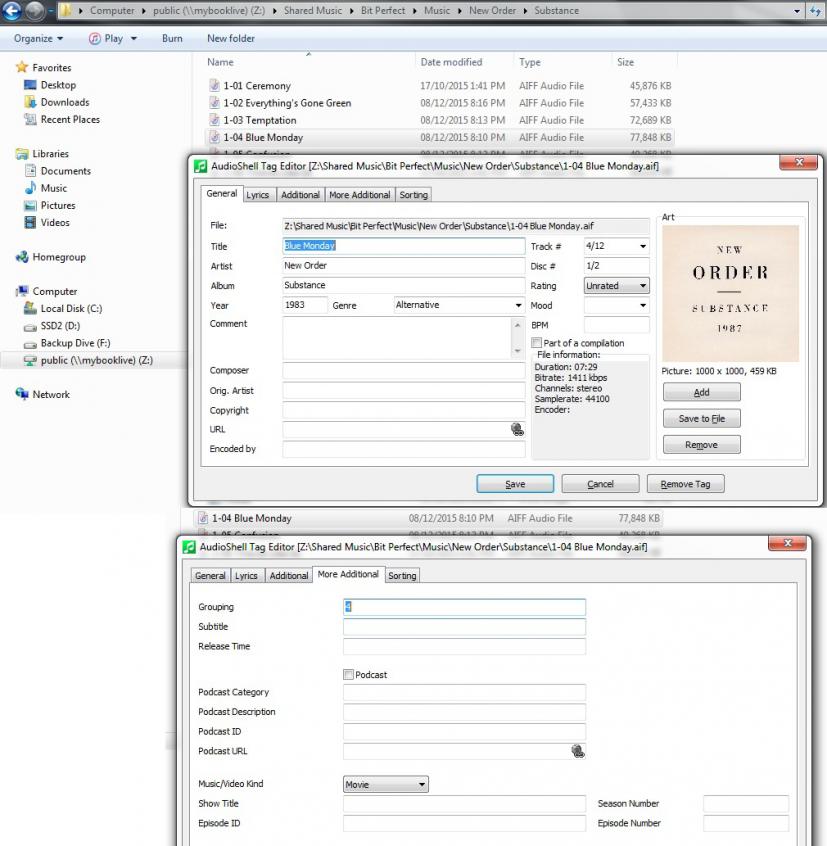Select the 1-01 Ceremony audio file

click(x=256, y=86)
